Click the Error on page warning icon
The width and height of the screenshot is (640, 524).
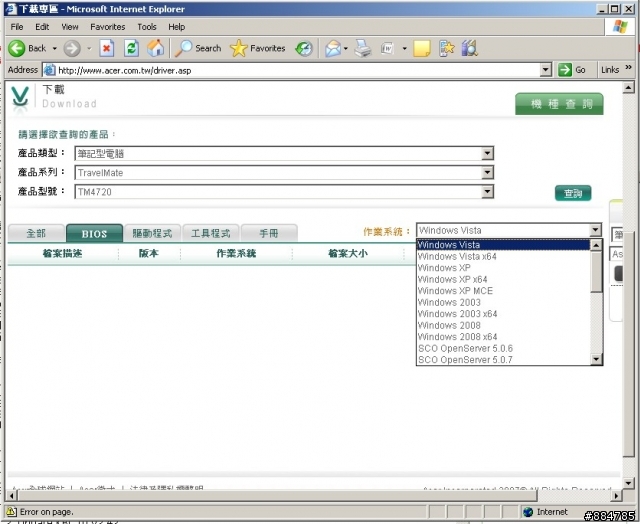click(x=12, y=512)
